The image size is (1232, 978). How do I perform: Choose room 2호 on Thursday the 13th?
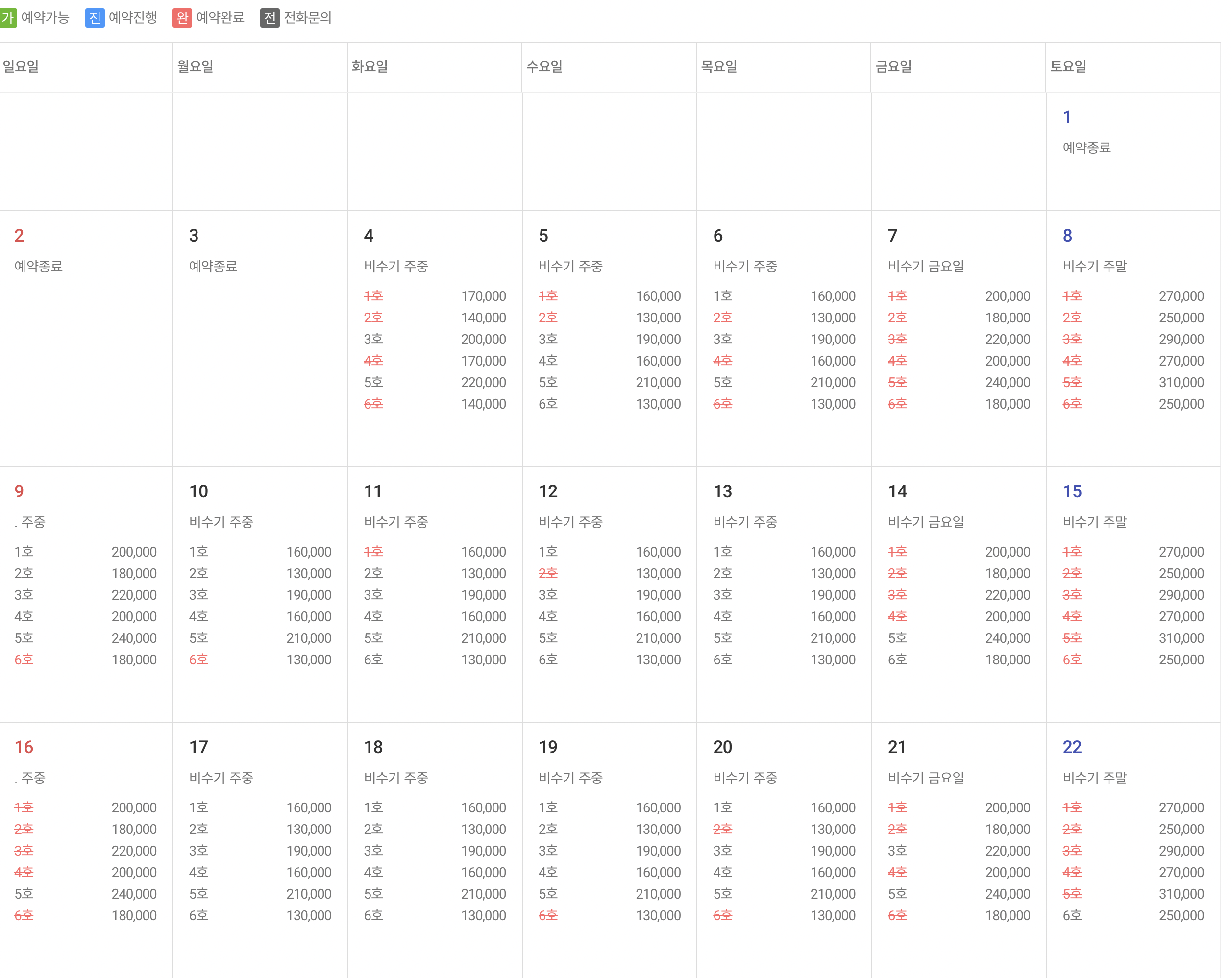[723, 574]
